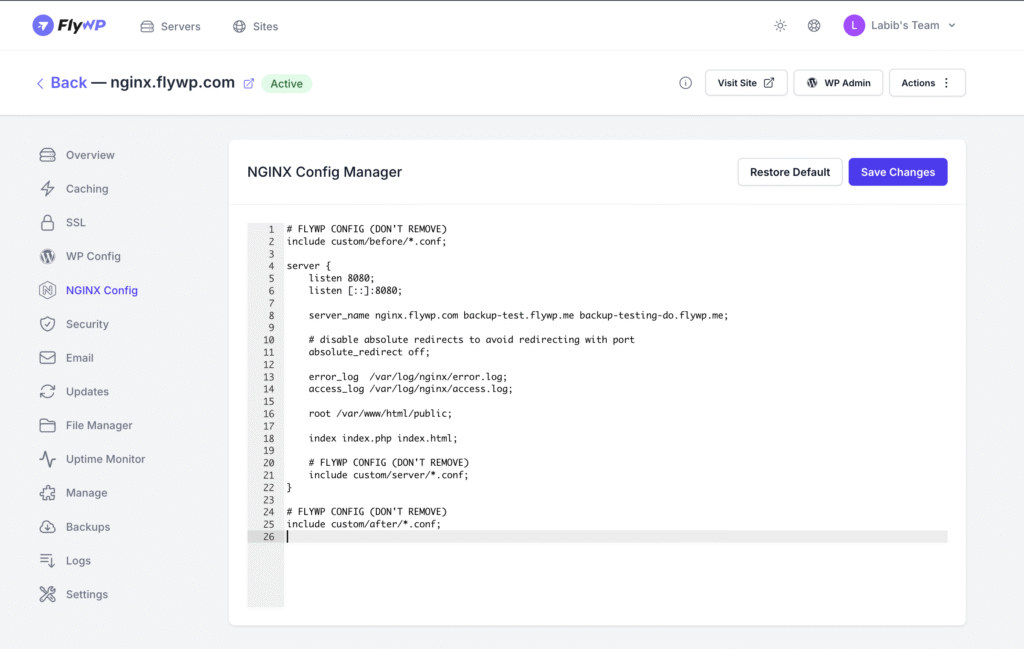Click the Uptime Monitor pulse icon
The image size is (1024, 649).
pos(47,459)
